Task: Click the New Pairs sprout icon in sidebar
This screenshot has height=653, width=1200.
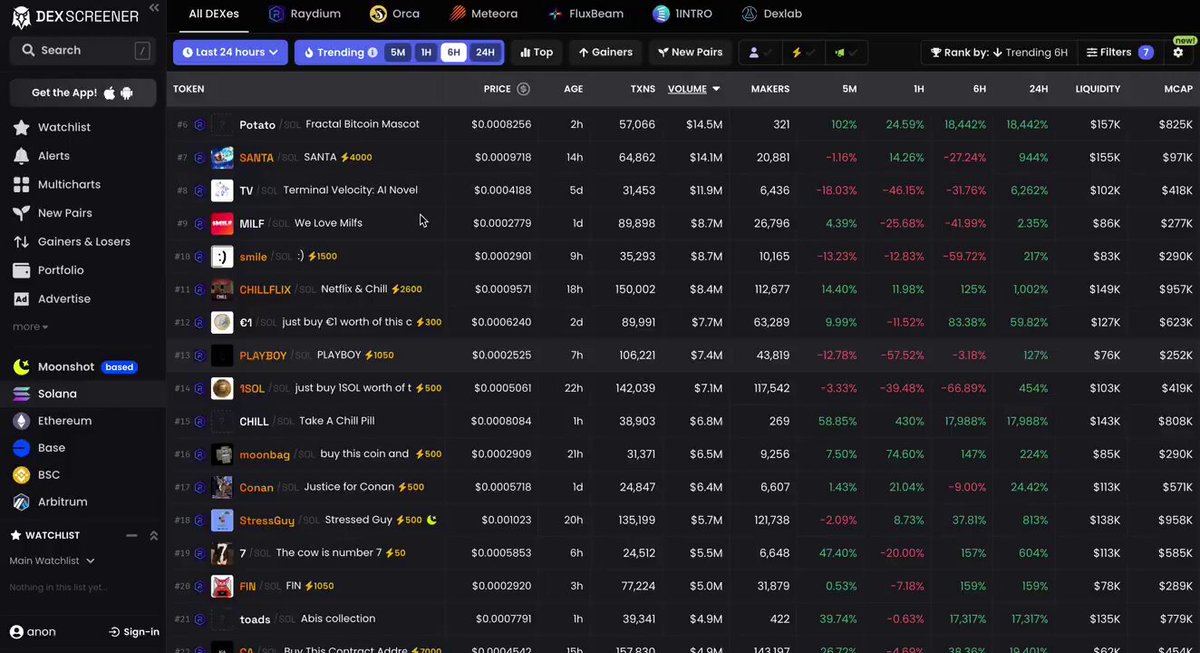Action: pos(21,213)
